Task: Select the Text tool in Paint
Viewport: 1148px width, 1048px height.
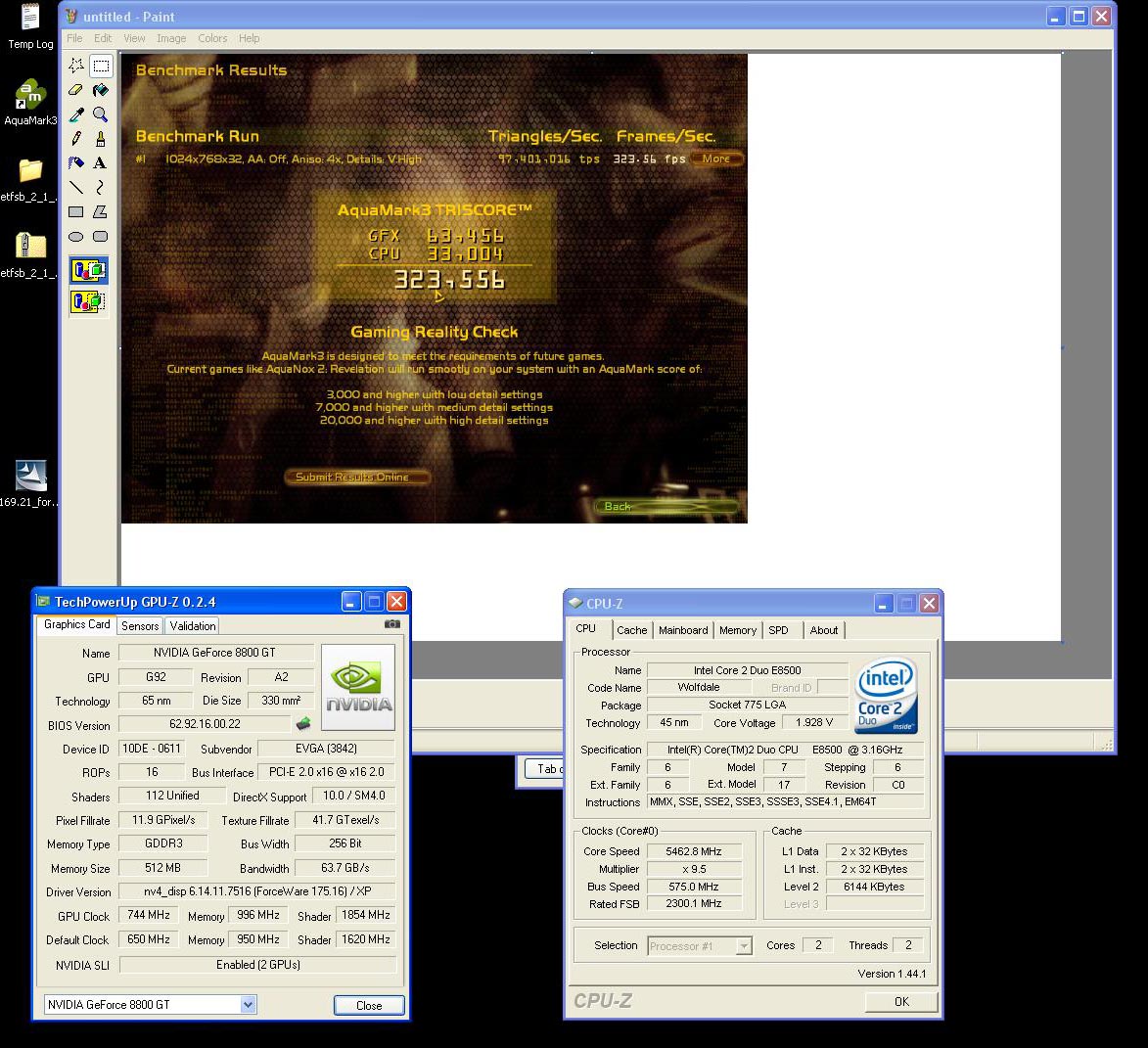Action: [101, 162]
